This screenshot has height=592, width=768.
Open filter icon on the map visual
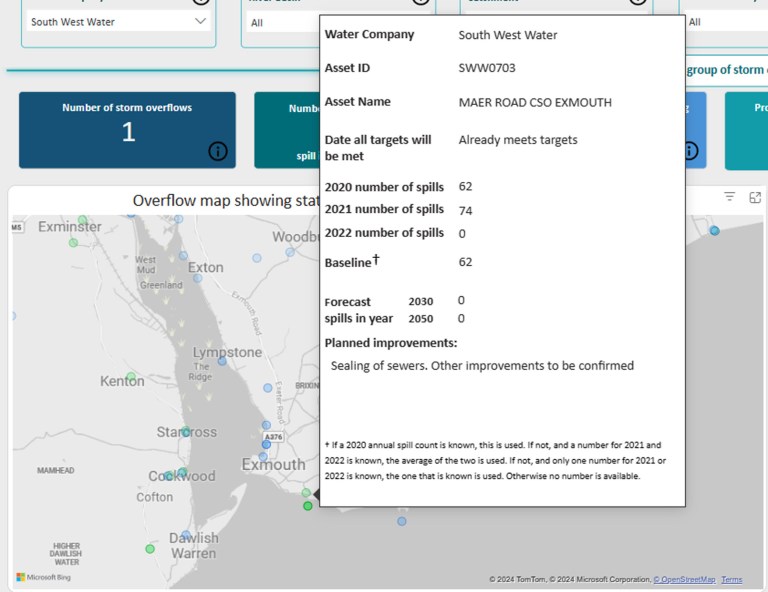730,197
